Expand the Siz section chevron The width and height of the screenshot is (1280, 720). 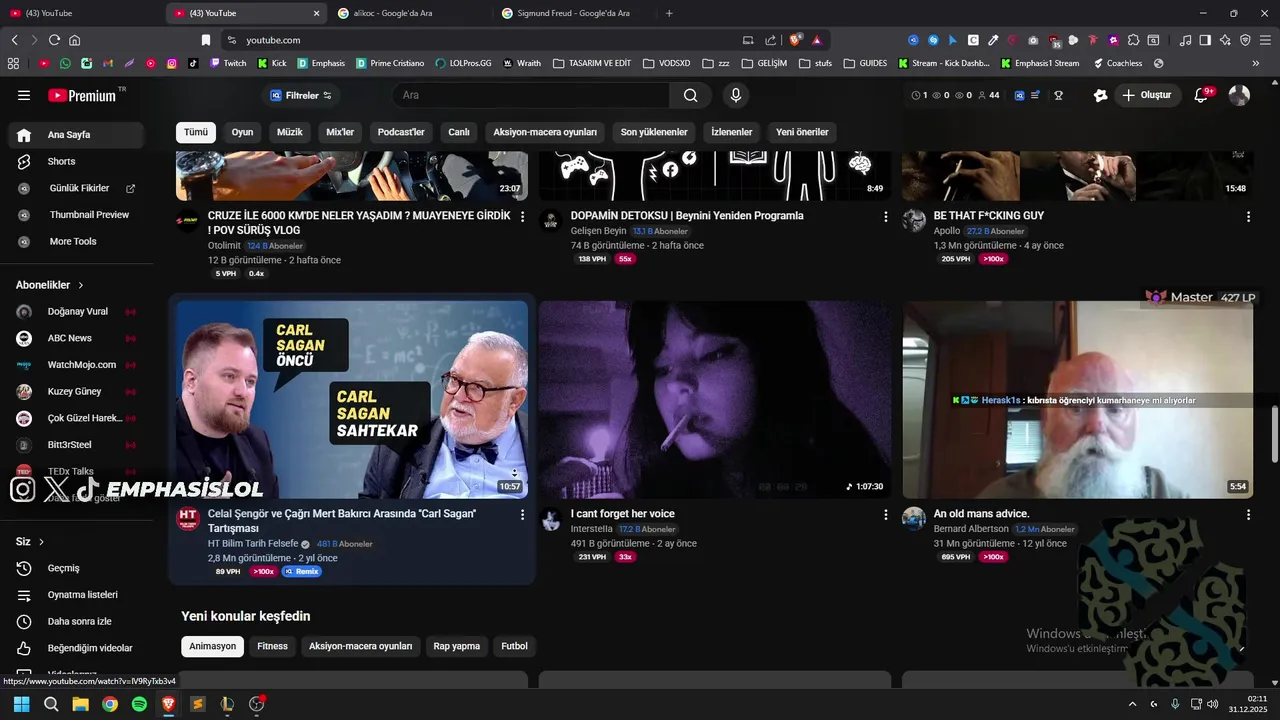[41, 542]
